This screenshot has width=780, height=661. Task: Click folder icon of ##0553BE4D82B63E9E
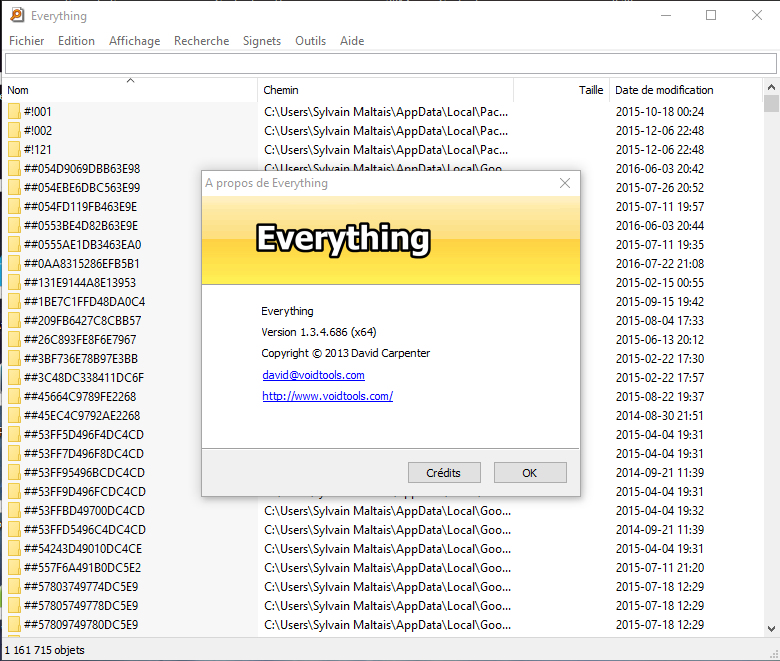14,225
